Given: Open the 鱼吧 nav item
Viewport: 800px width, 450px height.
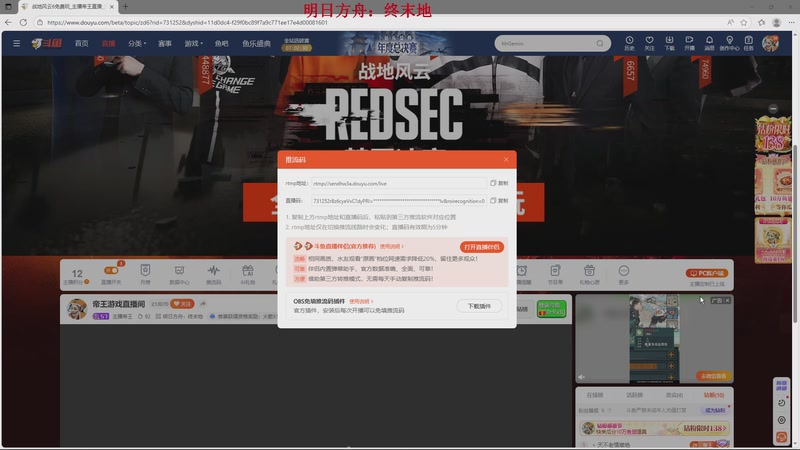Looking at the screenshot, I should [221, 43].
